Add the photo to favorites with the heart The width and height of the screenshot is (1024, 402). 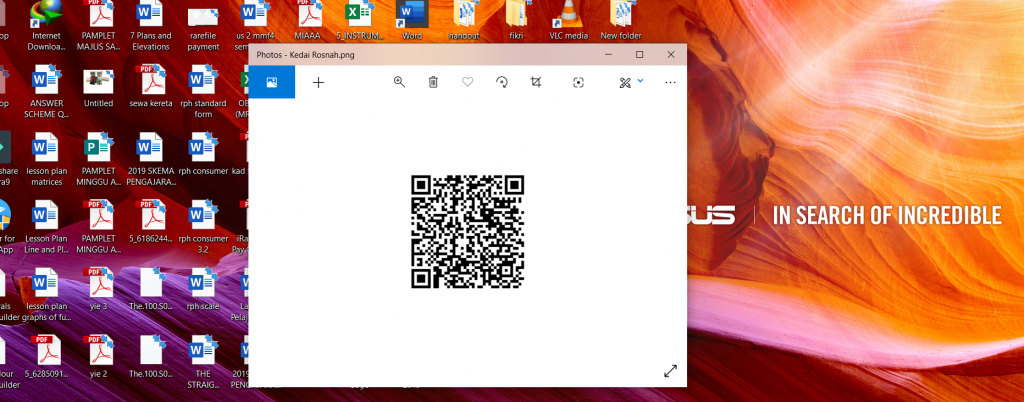point(468,82)
